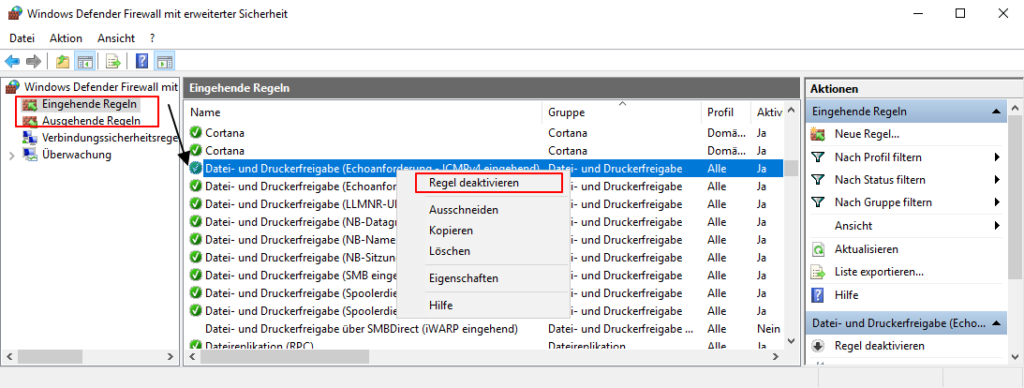Toggle the action pane toolbar icon

[165, 61]
